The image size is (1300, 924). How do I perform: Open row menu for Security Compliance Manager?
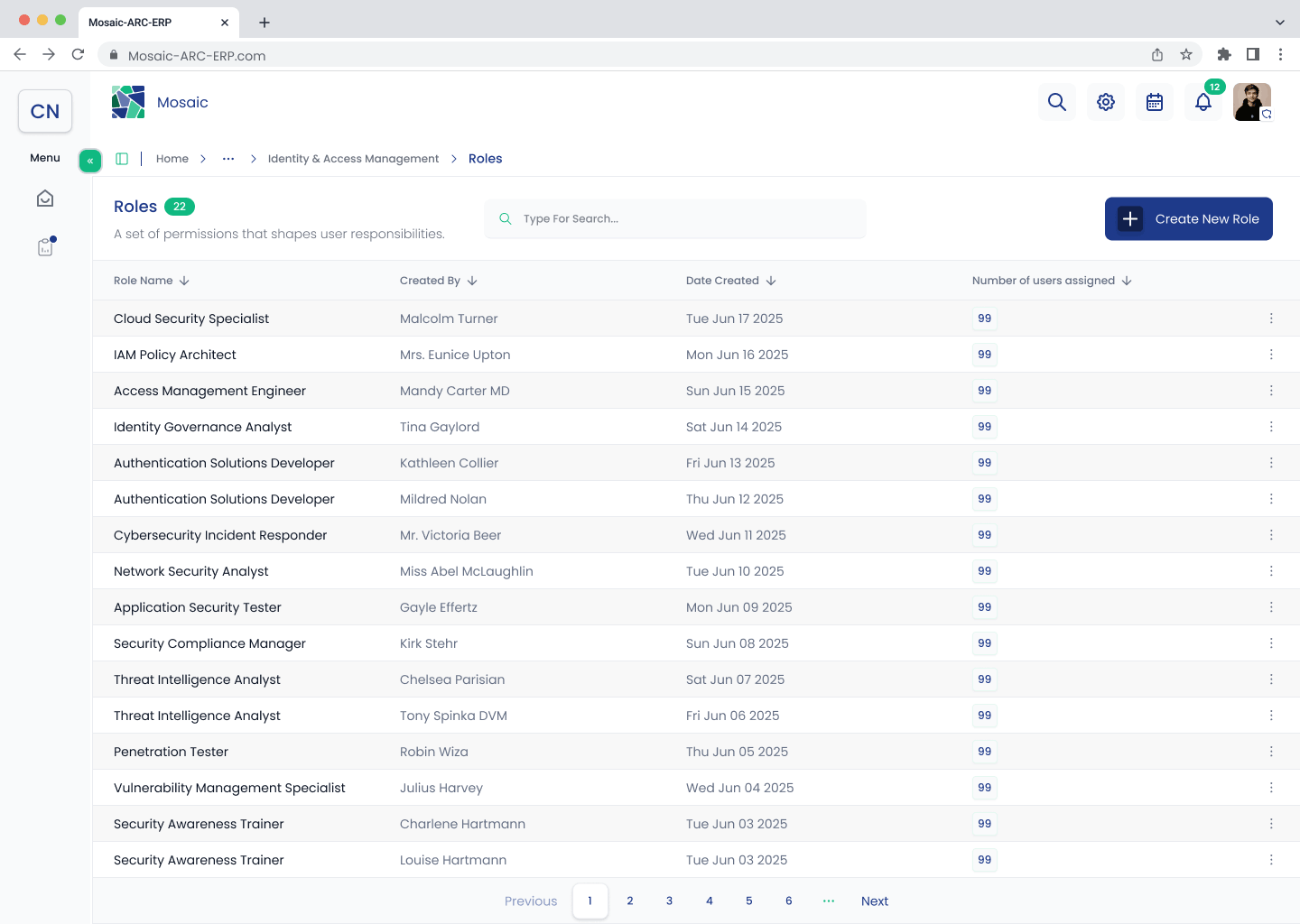pyautogui.click(x=1271, y=643)
